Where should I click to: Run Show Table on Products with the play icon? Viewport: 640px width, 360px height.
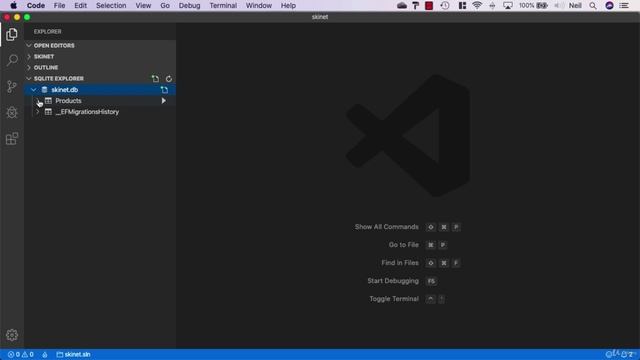point(164,101)
